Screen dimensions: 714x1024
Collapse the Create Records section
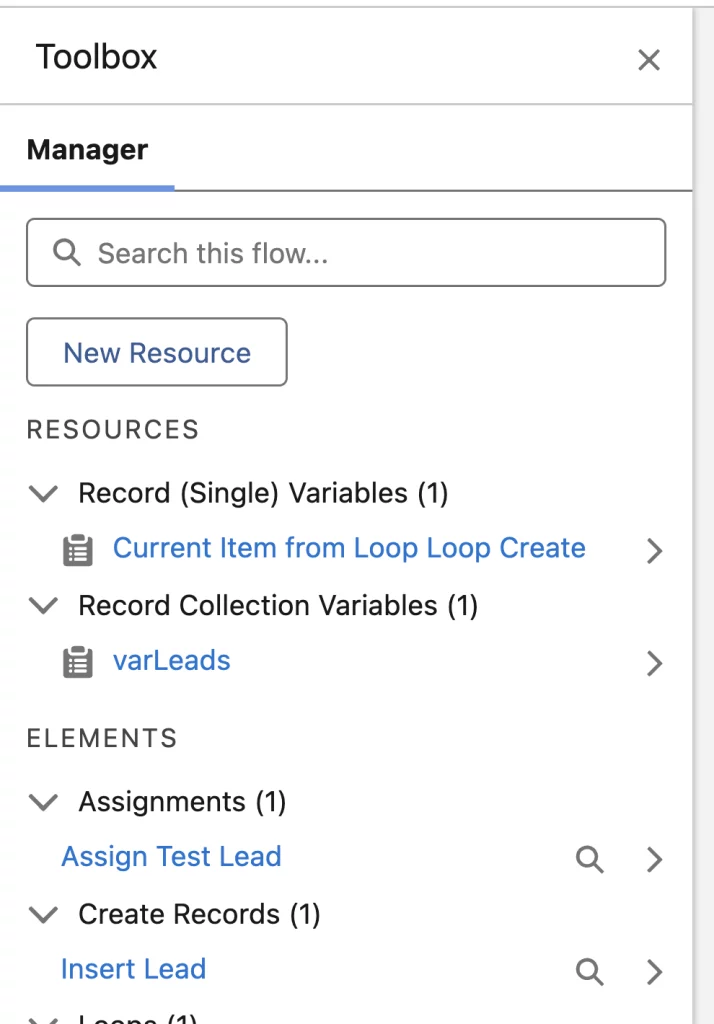click(x=43, y=915)
